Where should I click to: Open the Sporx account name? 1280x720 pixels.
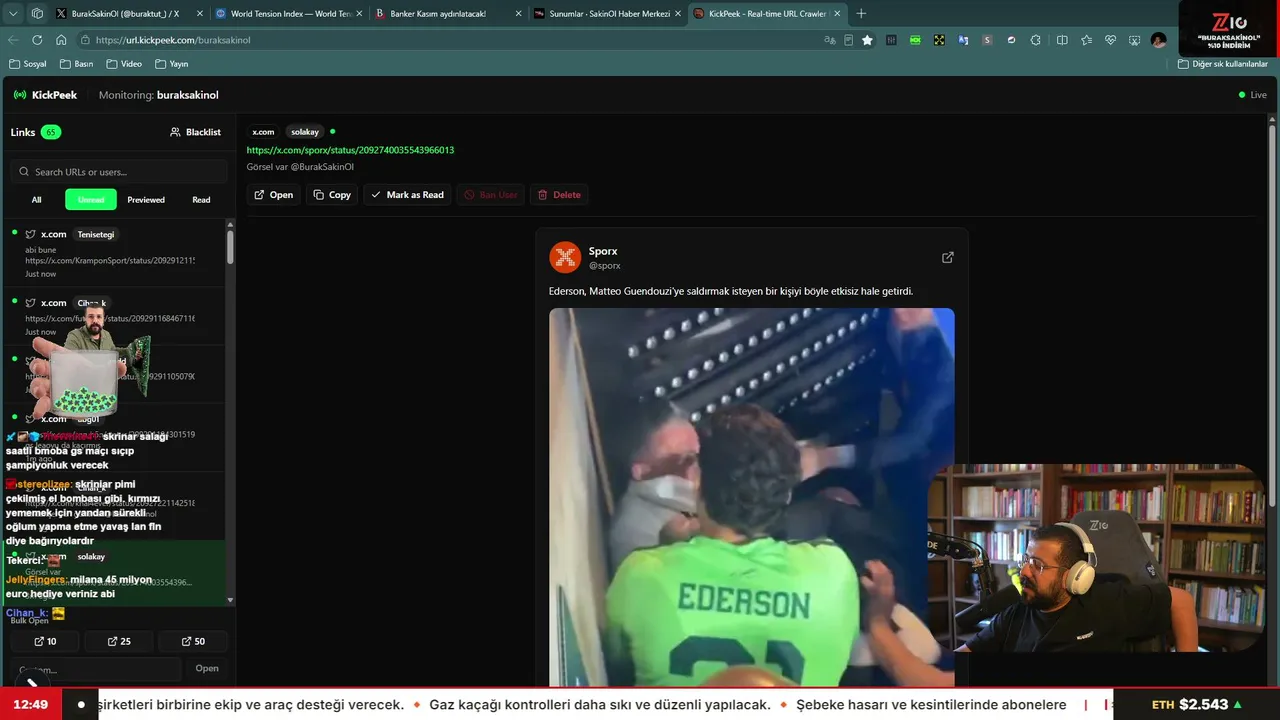(603, 251)
